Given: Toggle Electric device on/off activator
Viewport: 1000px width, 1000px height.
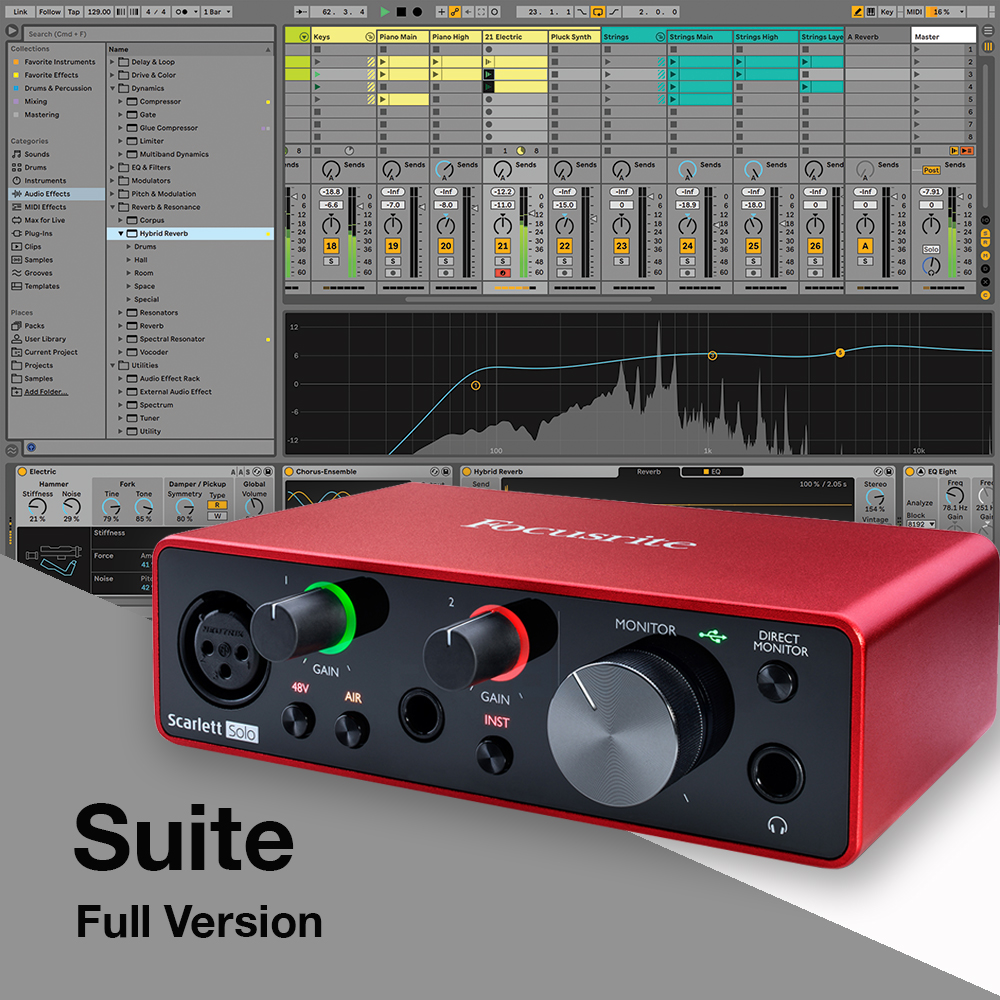Looking at the screenshot, I should pos(22,472).
